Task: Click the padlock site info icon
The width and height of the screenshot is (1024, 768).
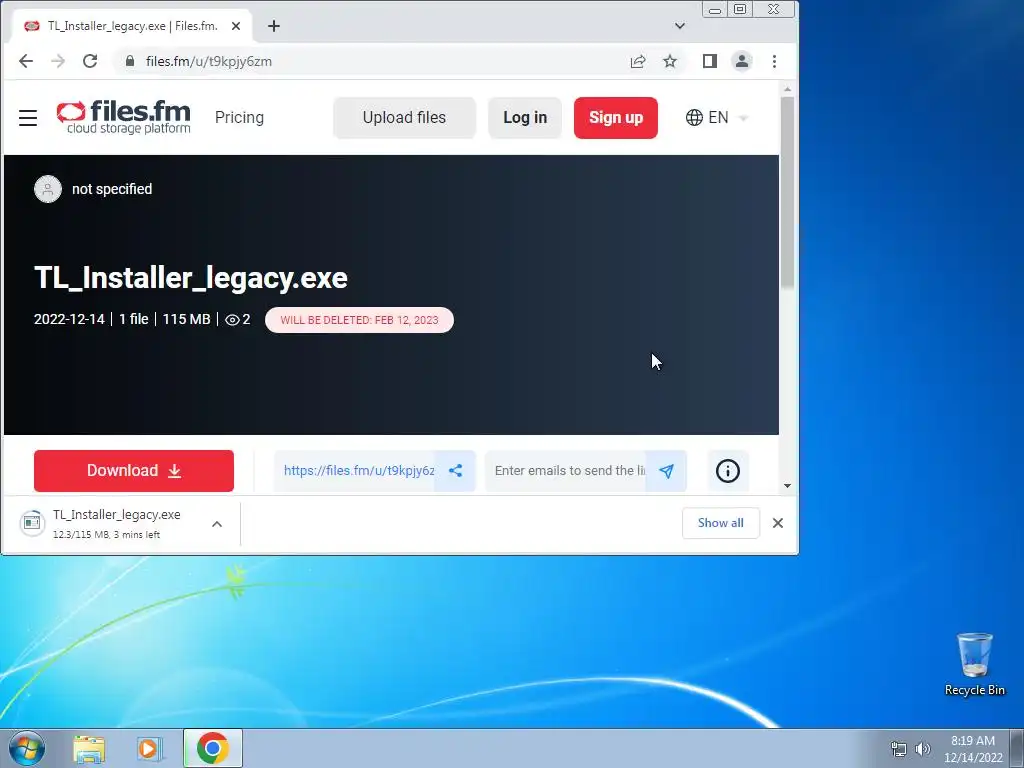Action: tap(130, 61)
